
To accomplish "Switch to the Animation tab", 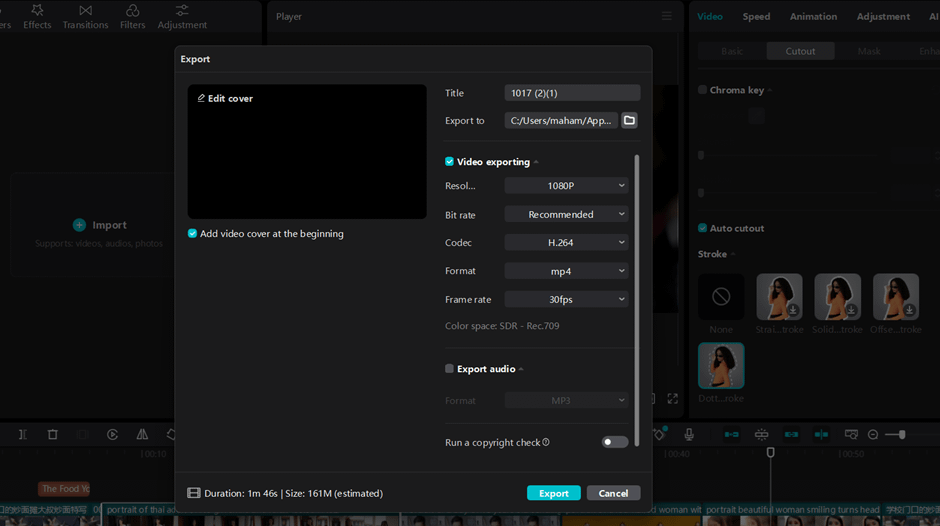I will 813,17.
